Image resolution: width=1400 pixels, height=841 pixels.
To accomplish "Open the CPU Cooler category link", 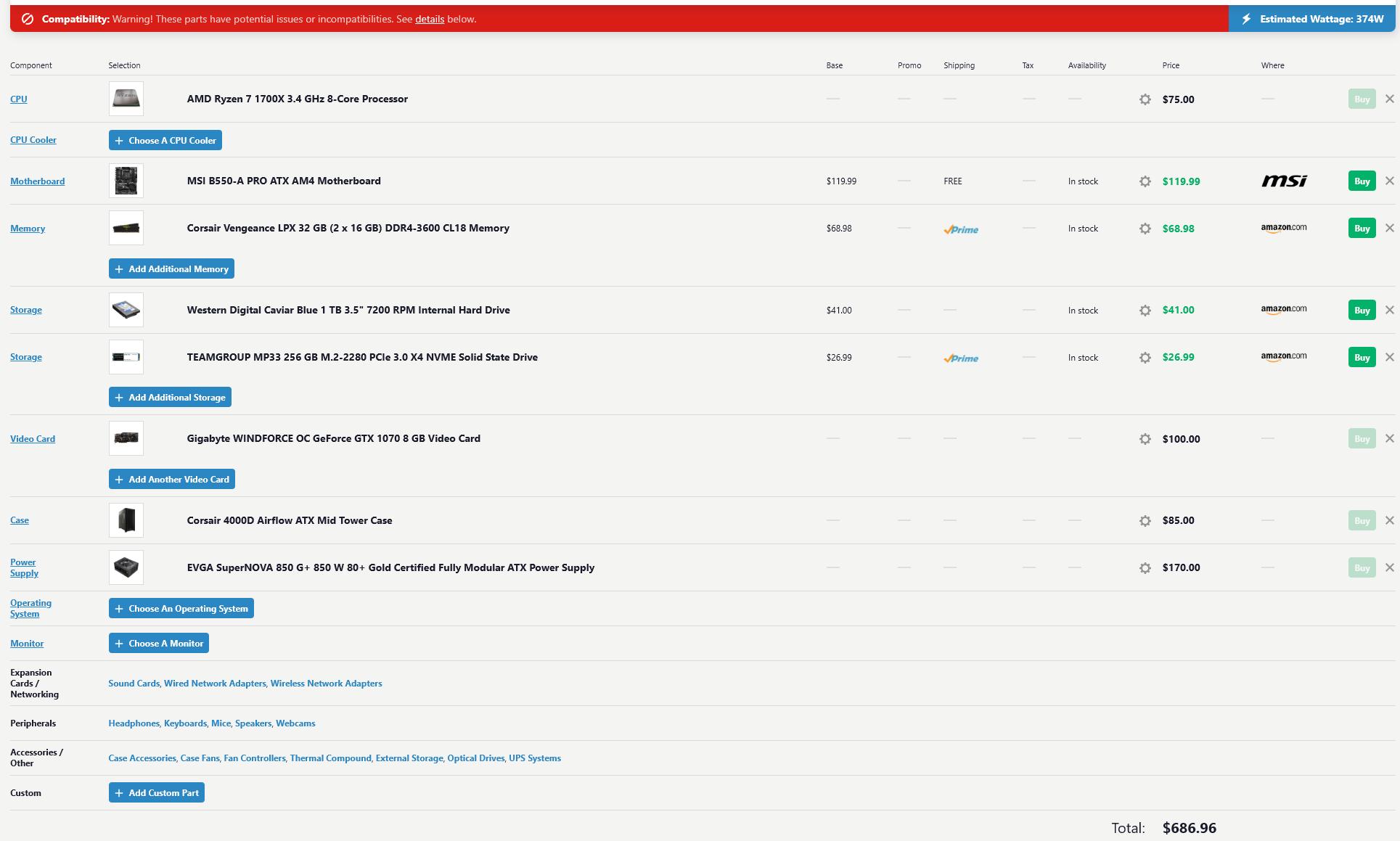I will pos(33,139).
